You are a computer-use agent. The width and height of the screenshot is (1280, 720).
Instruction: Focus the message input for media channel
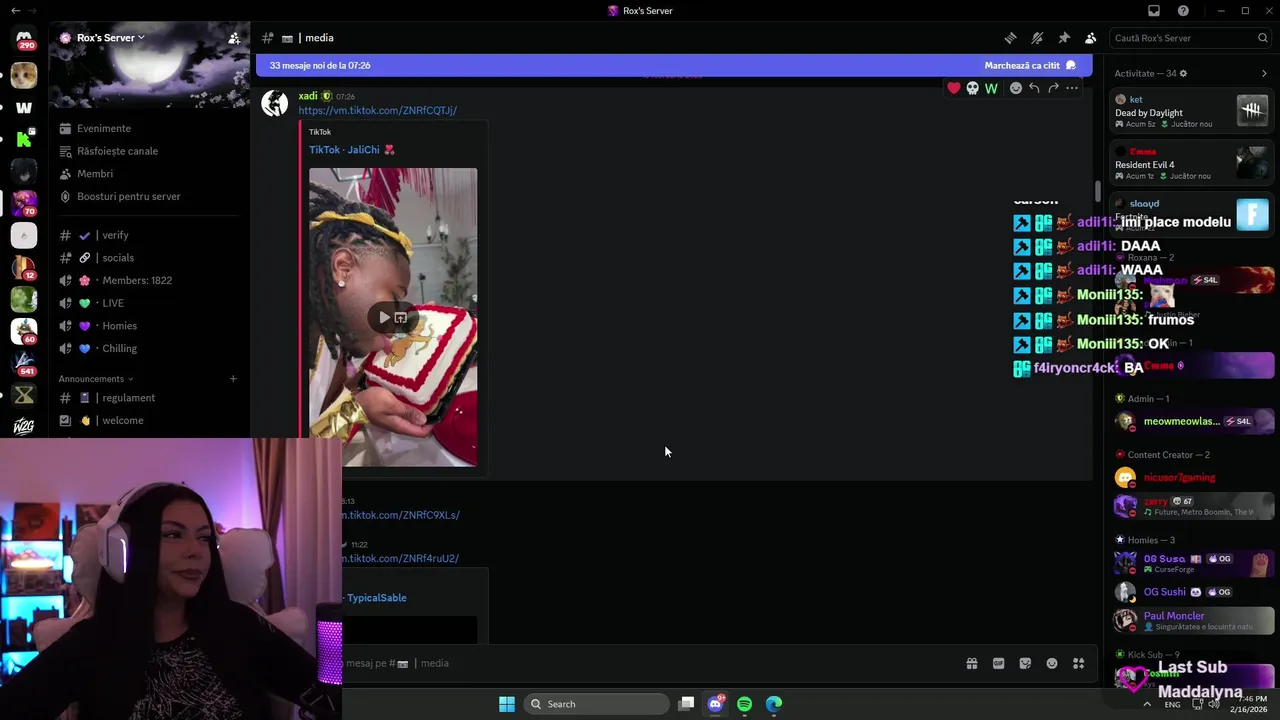click(650, 663)
